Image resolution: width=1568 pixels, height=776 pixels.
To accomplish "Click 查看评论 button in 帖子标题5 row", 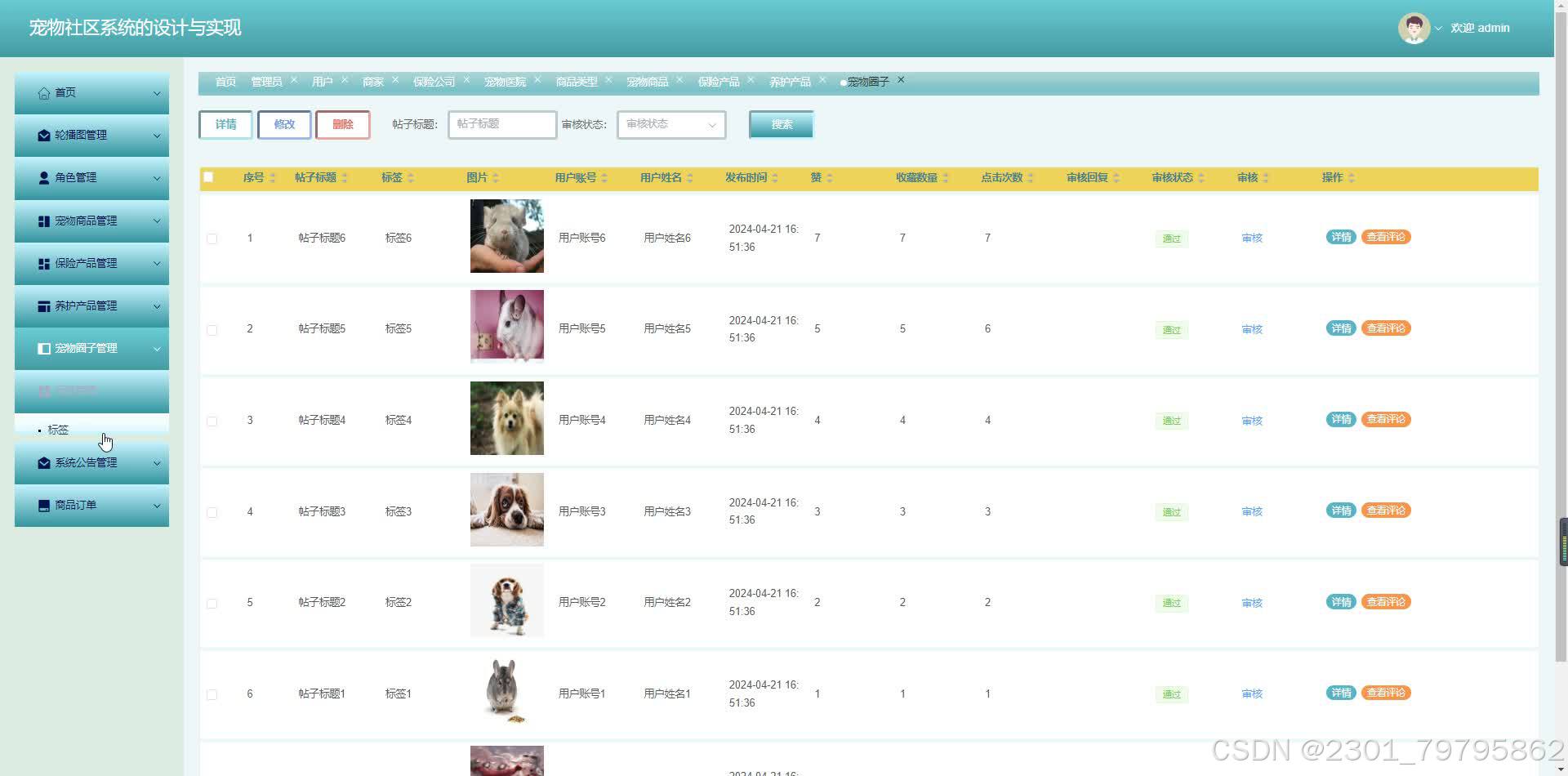I will point(1386,328).
